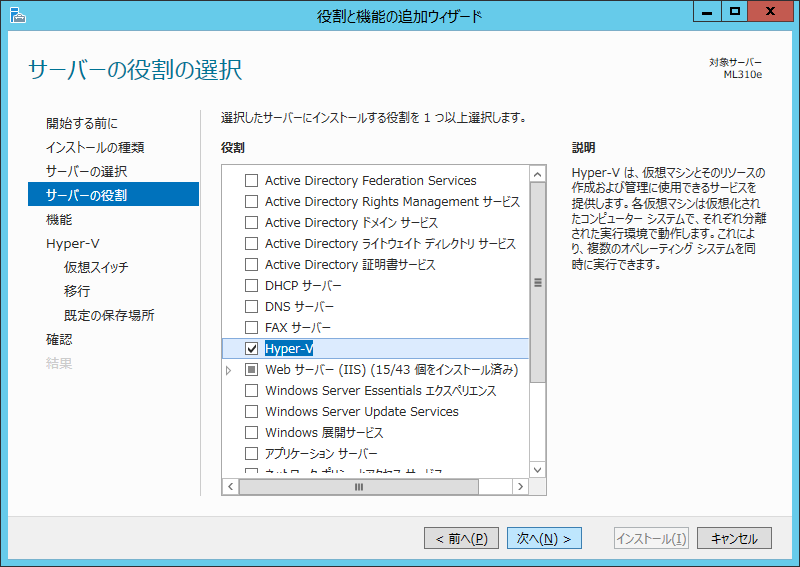Image resolution: width=800 pixels, height=567 pixels.
Task: Toggle the Web サーバー (IIS) checkbox
Action: (251, 369)
